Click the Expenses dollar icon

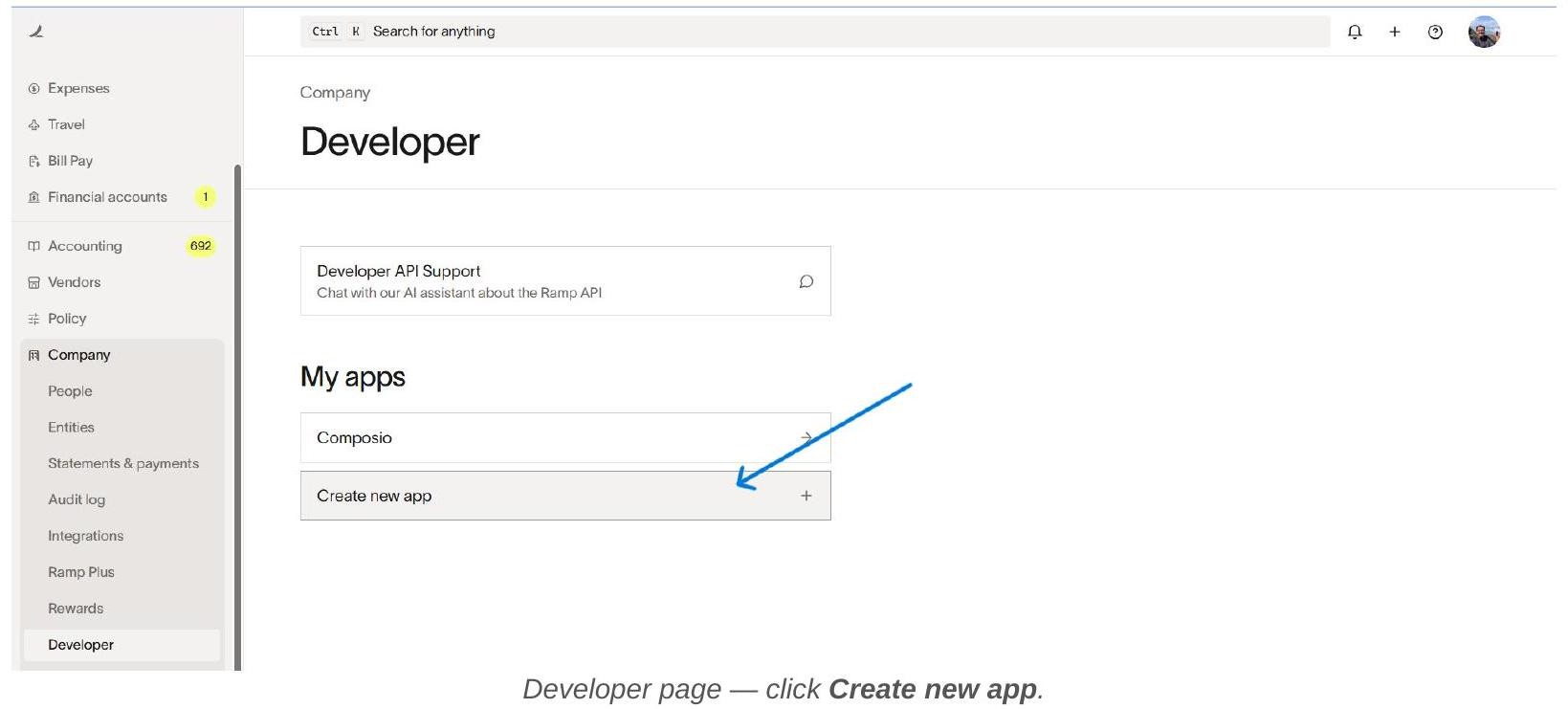(x=34, y=88)
